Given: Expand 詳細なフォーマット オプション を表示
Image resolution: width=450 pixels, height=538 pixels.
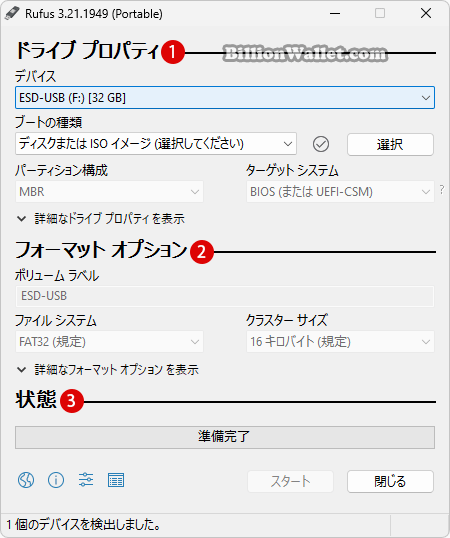Looking at the screenshot, I should (x=108, y=370).
